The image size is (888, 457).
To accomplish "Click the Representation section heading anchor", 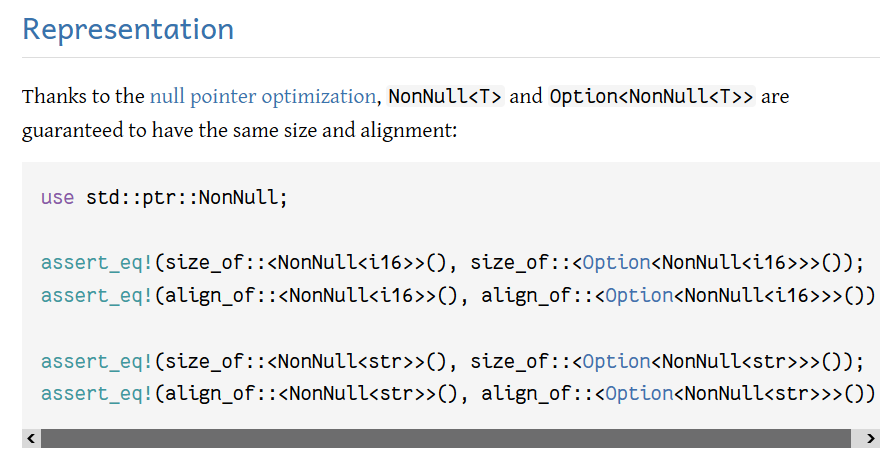I will click(x=128, y=29).
